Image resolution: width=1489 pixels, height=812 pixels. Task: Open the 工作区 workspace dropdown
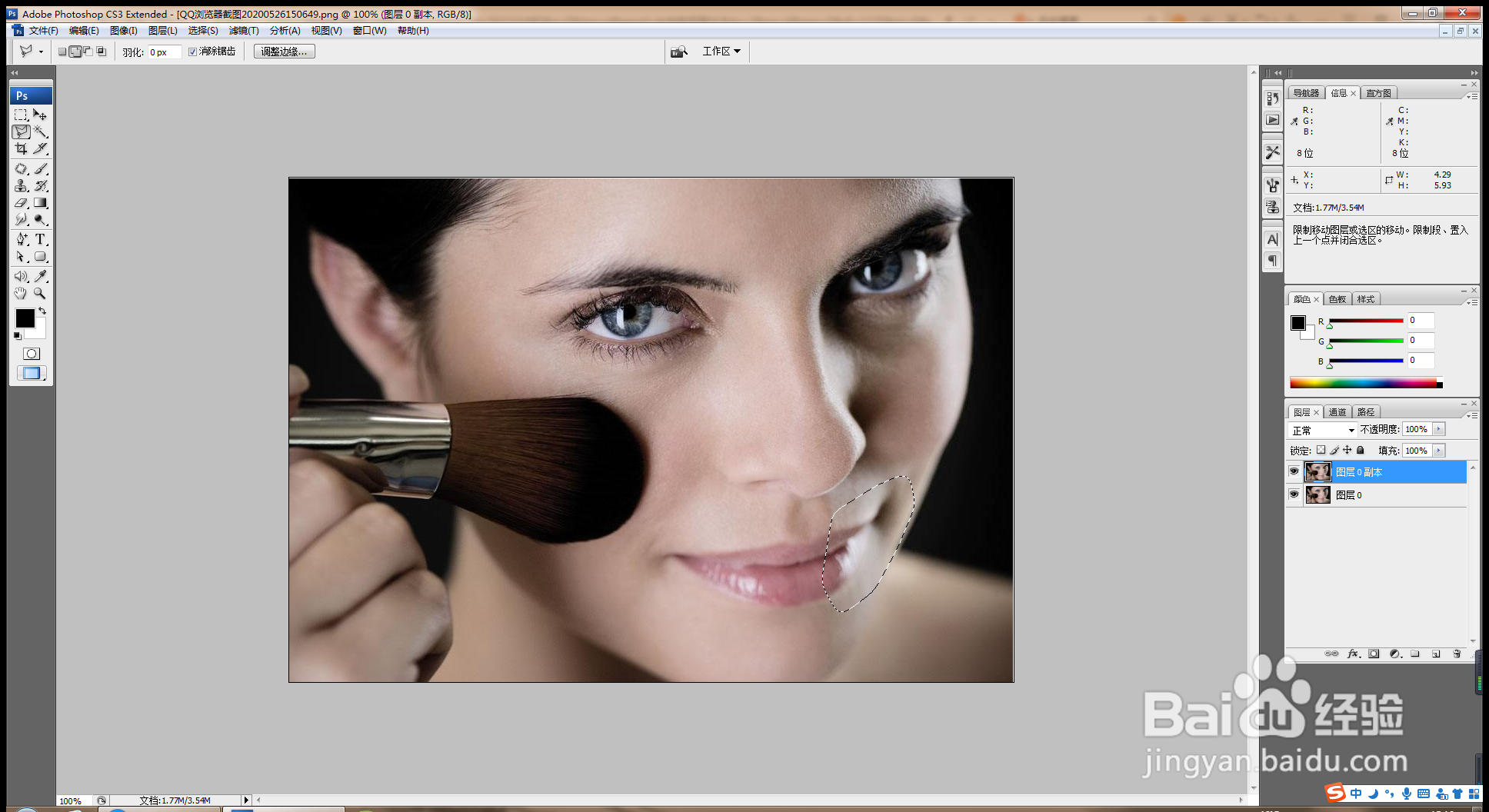click(721, 52)
